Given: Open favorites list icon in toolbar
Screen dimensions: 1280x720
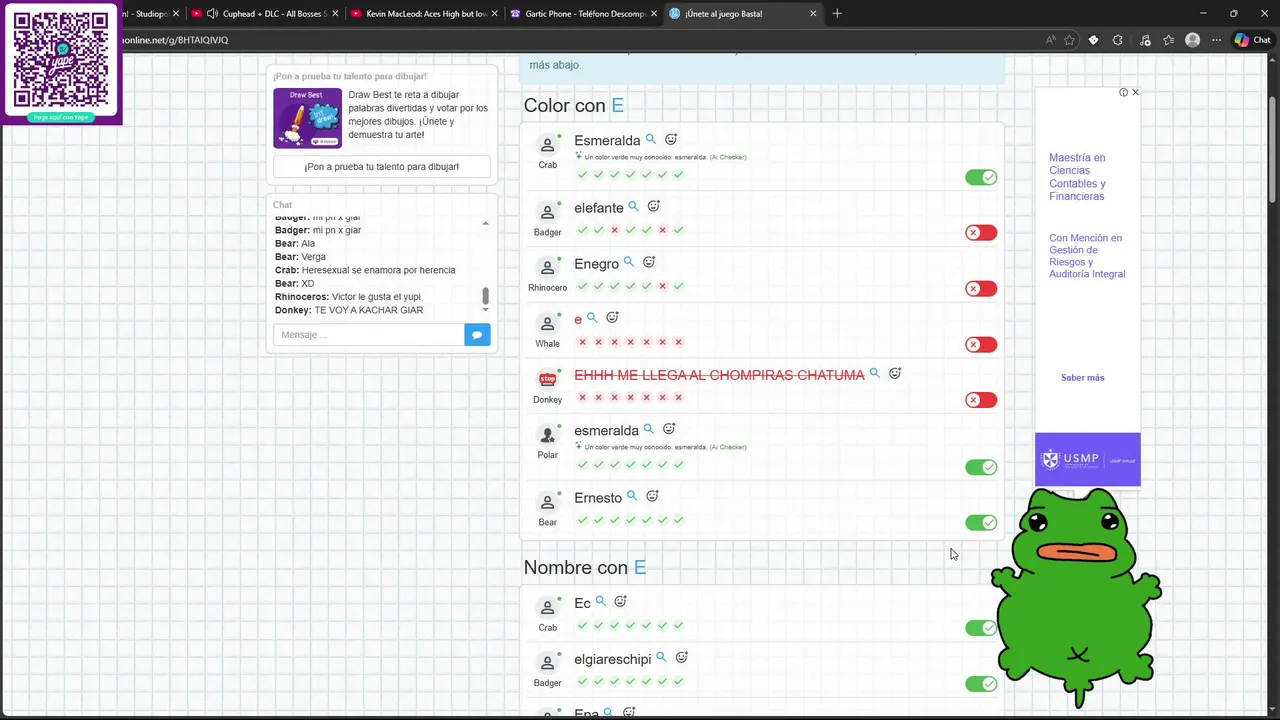Looking at the screenshot, I should [1168, 40].
